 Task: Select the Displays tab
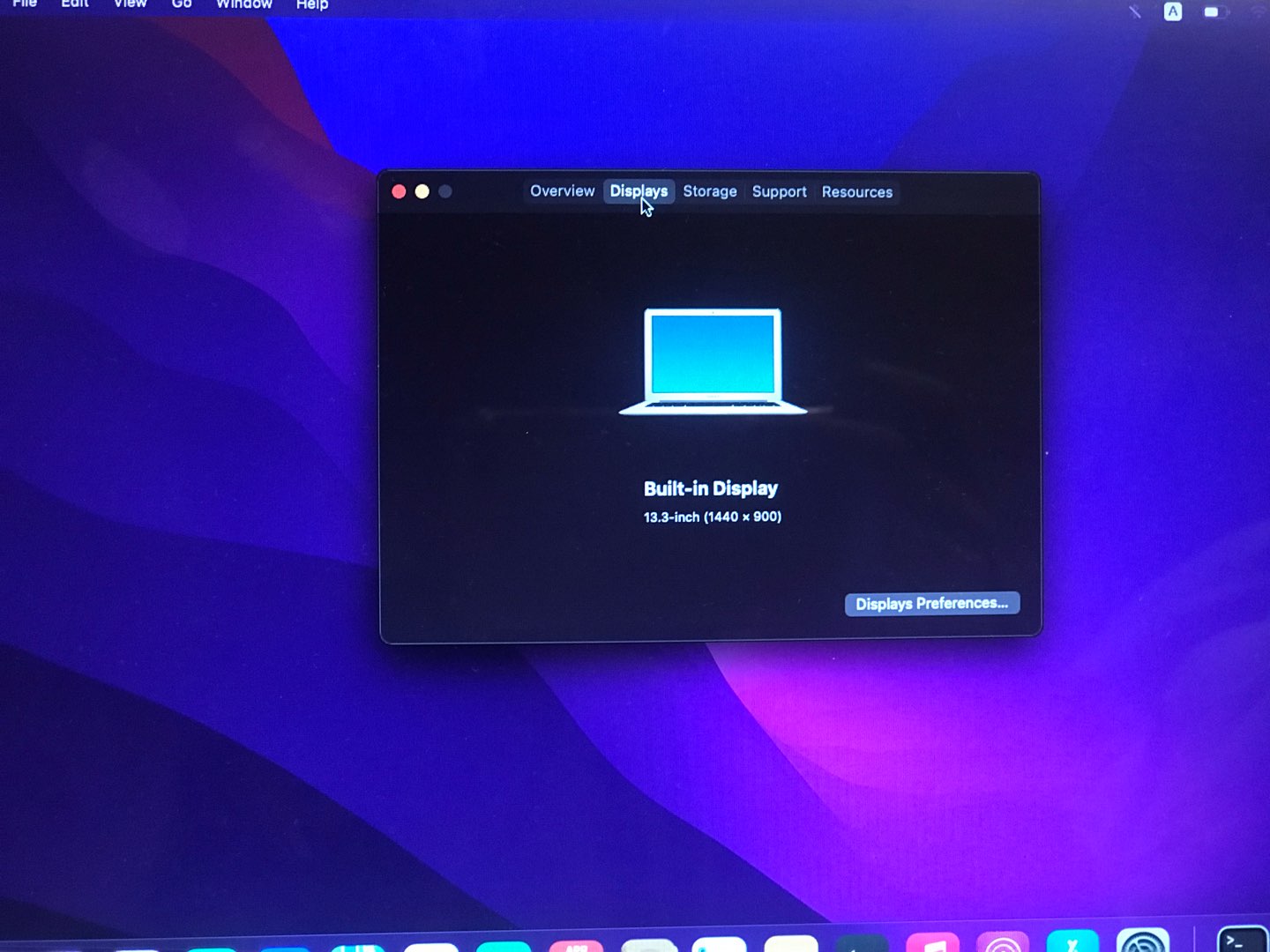point(639,191)
